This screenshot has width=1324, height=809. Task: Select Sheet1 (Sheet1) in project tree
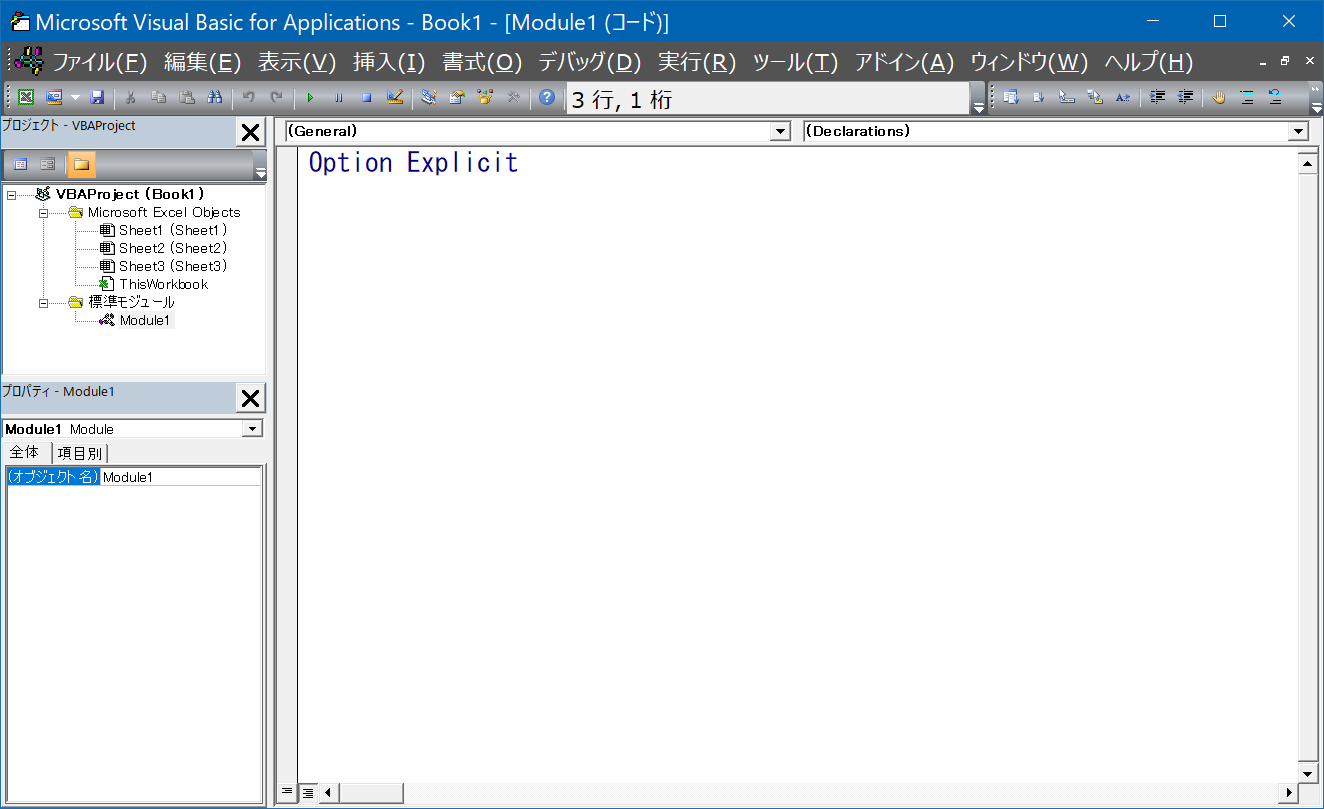point(172,230)
